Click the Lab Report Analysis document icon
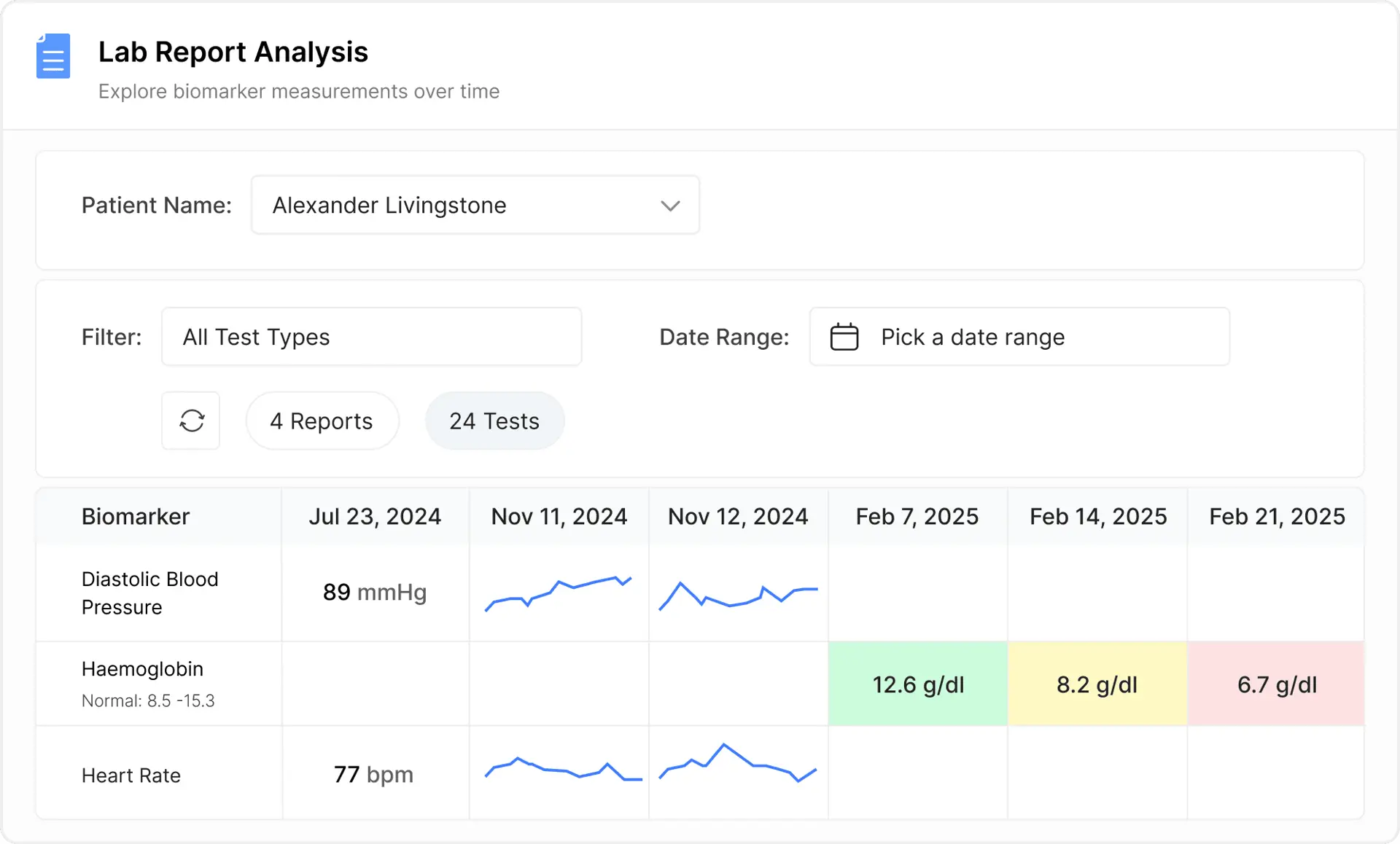Screen dimensions: 1400x844 [x=53, y=56]
